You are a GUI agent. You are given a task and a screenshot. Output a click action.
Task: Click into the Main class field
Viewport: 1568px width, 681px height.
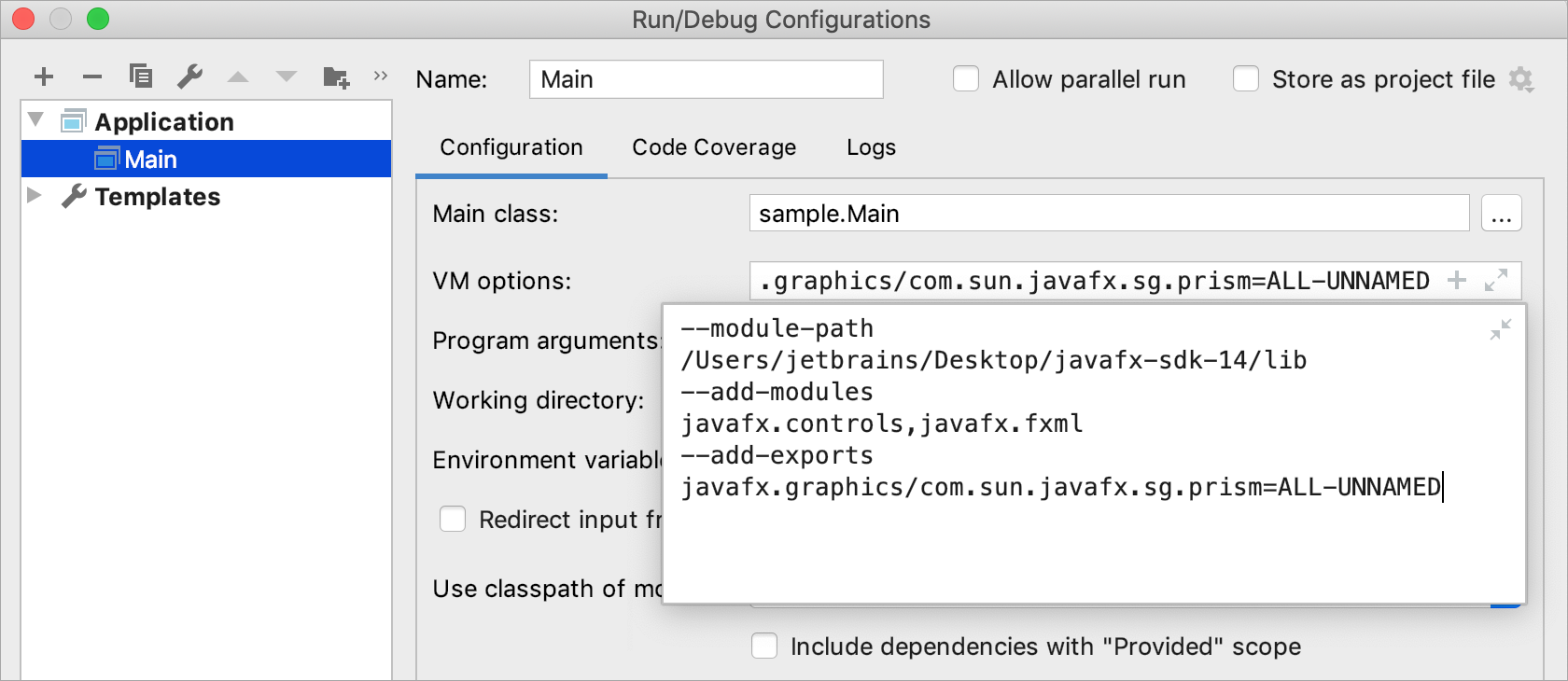[1110, 214]
